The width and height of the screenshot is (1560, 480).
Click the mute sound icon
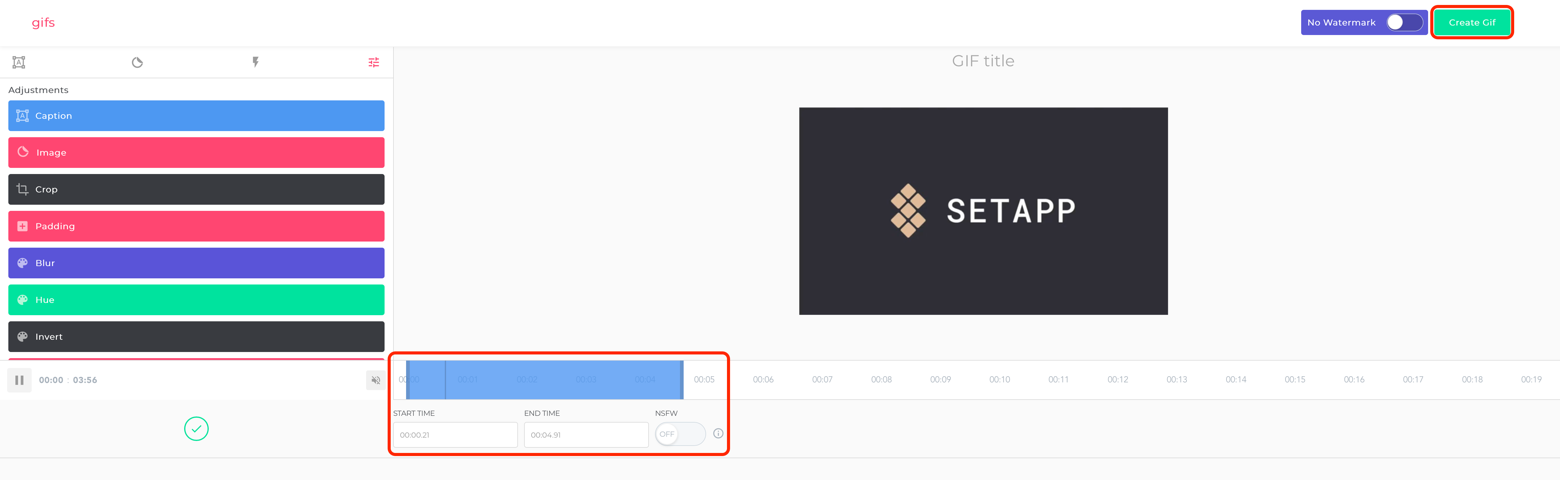pyautogui.click(x=375, y=380)
